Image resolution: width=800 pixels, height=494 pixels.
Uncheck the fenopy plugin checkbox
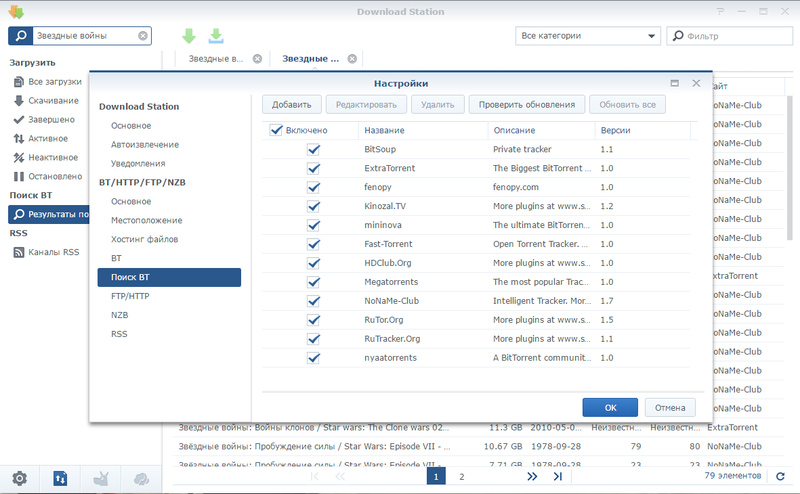coord(313,187)
